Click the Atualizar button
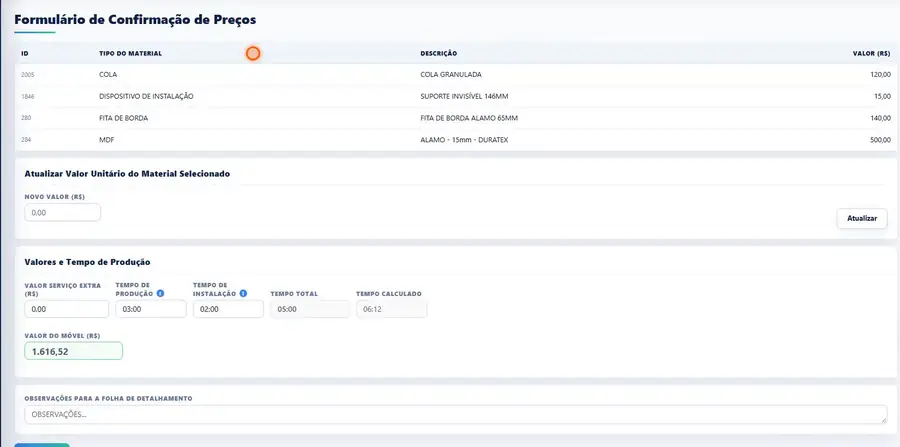This screenshot has height=447, width=900. pos(862,219)
